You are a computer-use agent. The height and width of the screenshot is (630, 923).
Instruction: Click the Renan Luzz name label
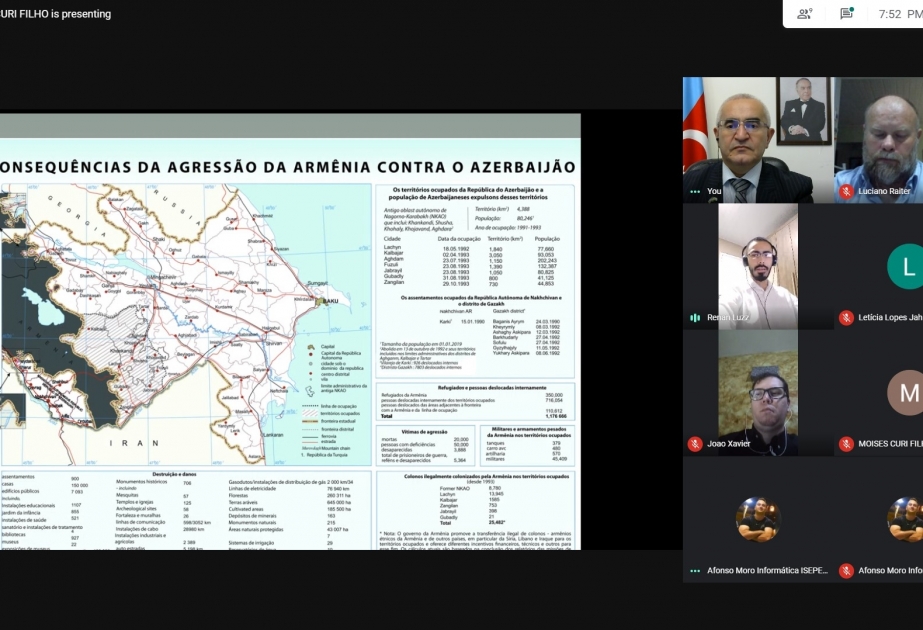click(x=728, y=317)
